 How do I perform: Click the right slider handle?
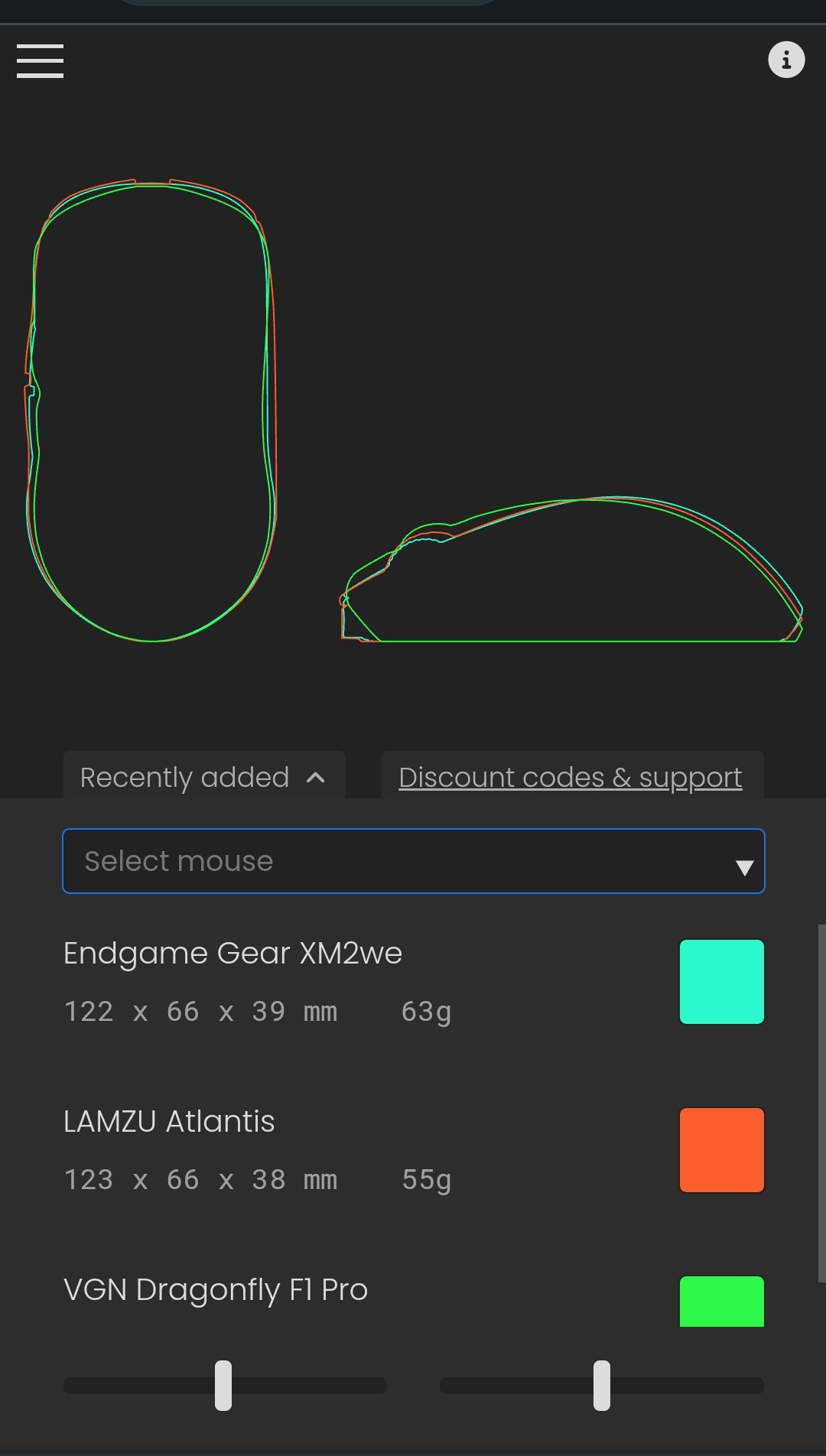pos(602,1386)
